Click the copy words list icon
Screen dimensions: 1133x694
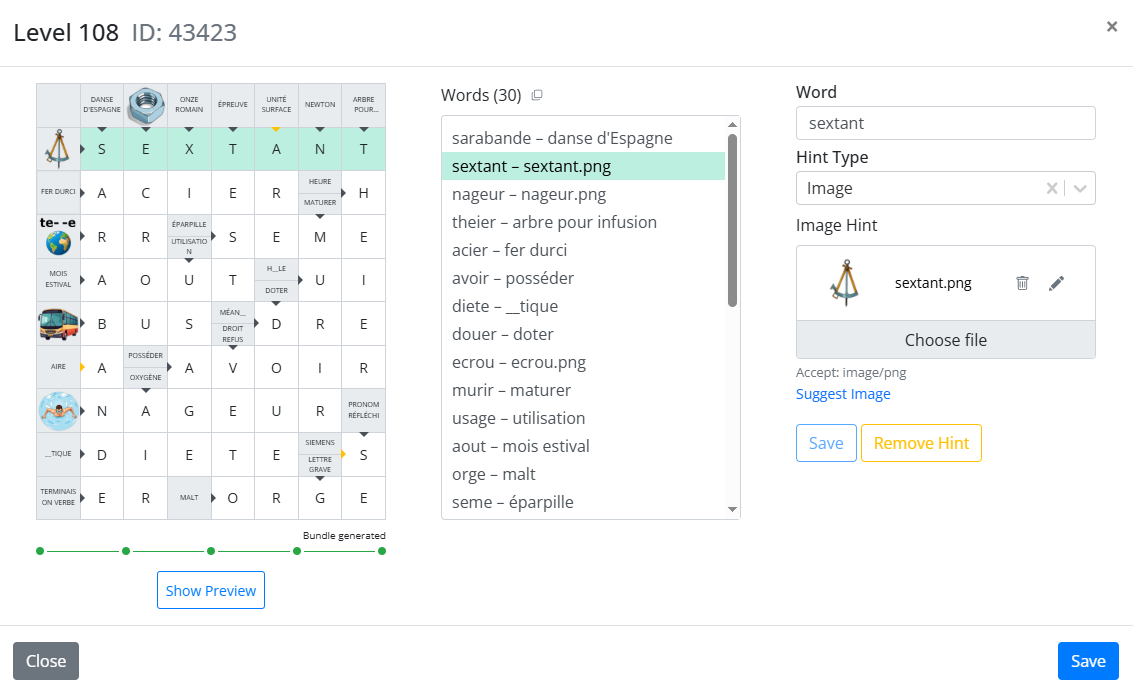537,95
